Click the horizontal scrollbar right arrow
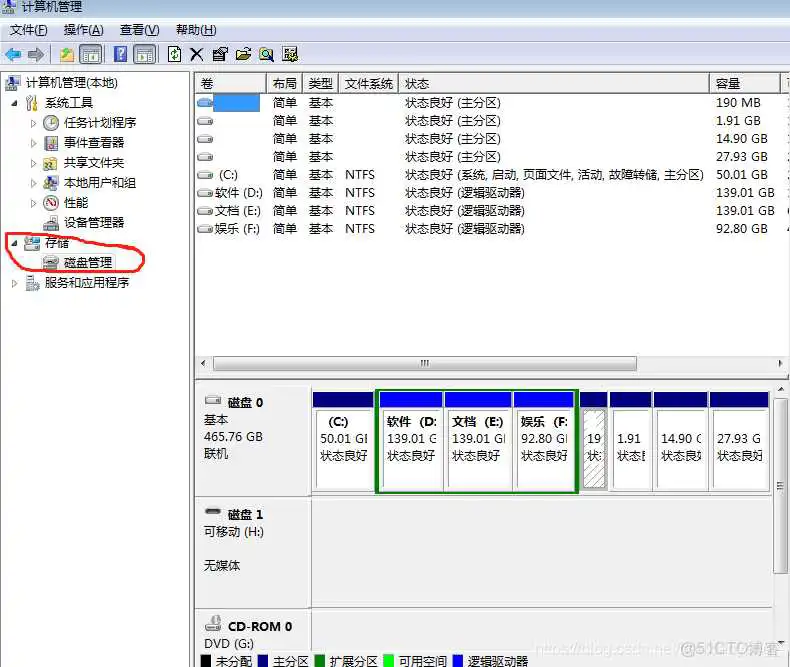This screenshot has width=790, height=667. pos(780,363)
